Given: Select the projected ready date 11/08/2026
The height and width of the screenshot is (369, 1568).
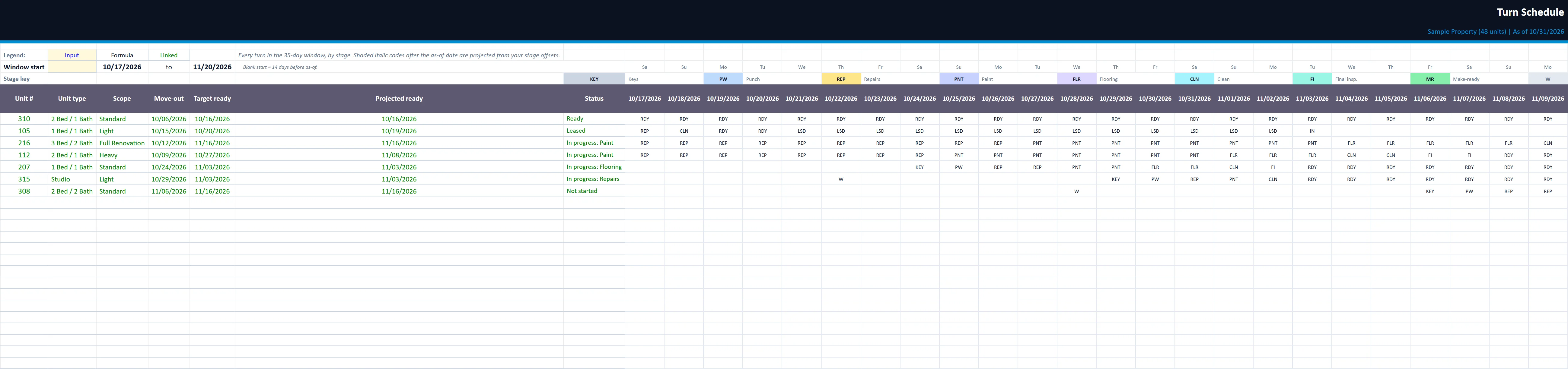Looking at the screenshot, I should click(399, 155).
